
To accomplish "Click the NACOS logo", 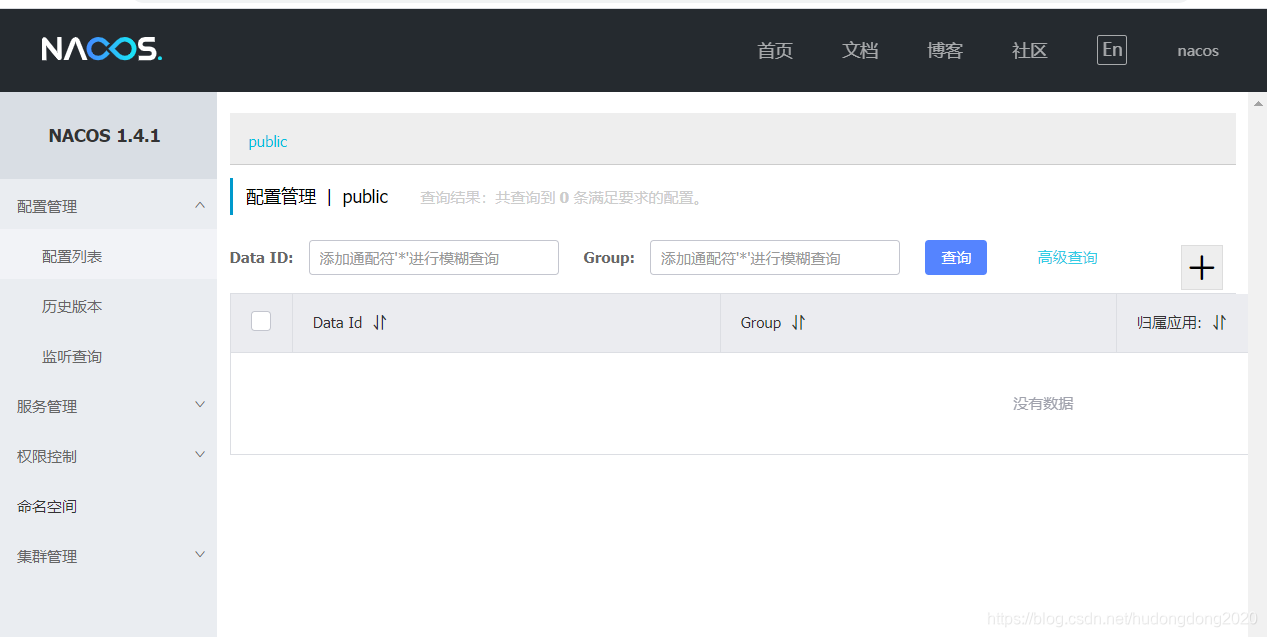I will (x=101, y=49).
